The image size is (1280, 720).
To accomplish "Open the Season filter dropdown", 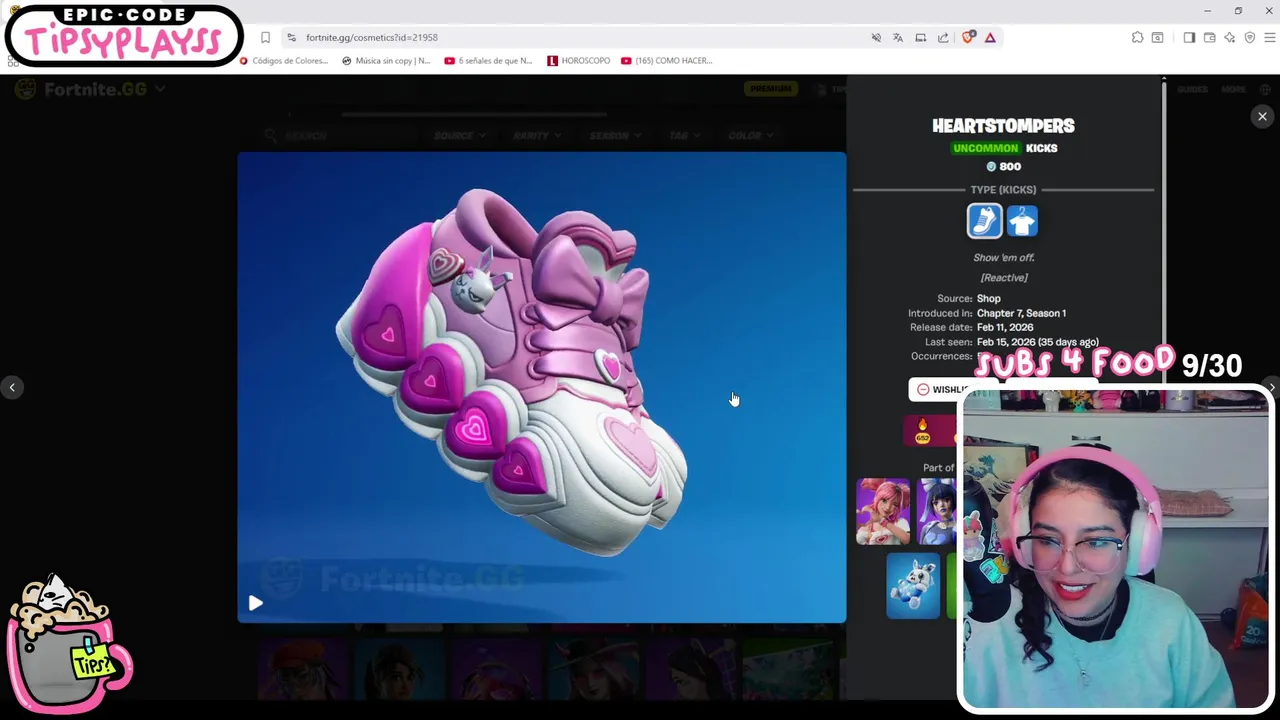I will pyautogui.click(x=615, y=135).
